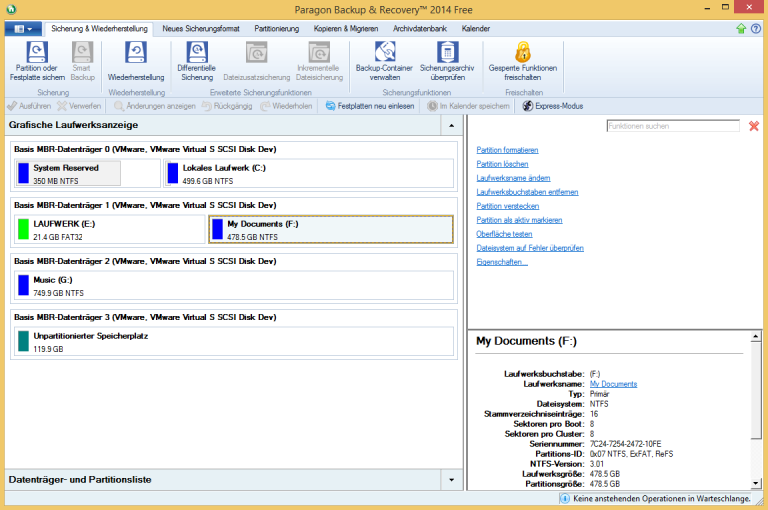The height and width of the screenshot is (510, 768).
Task: Open the Partitionierung tab
Action: click(276, 28)
